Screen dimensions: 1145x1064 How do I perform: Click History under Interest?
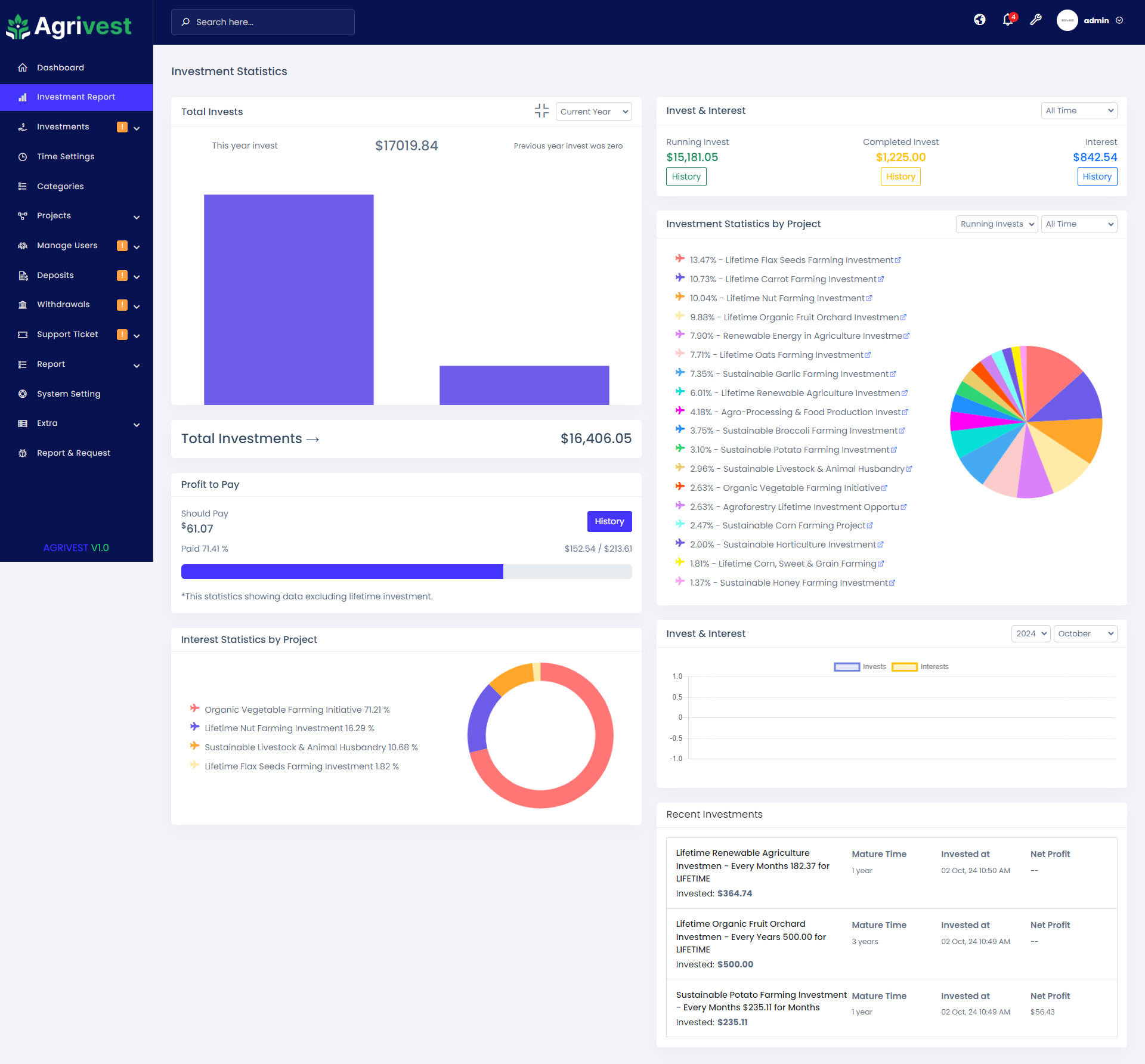pos(1097,177)
